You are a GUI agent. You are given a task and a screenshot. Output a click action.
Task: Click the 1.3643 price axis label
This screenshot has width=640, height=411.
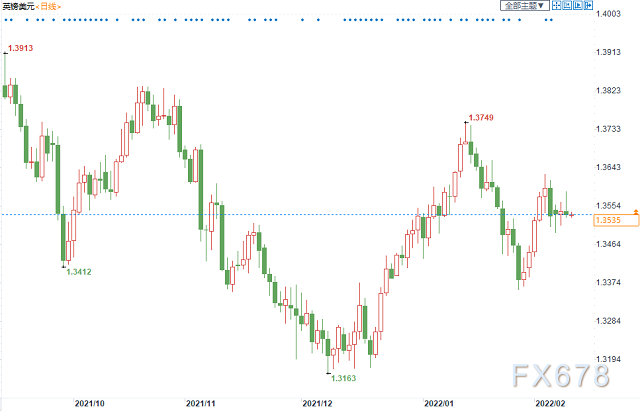coord(608,167)
